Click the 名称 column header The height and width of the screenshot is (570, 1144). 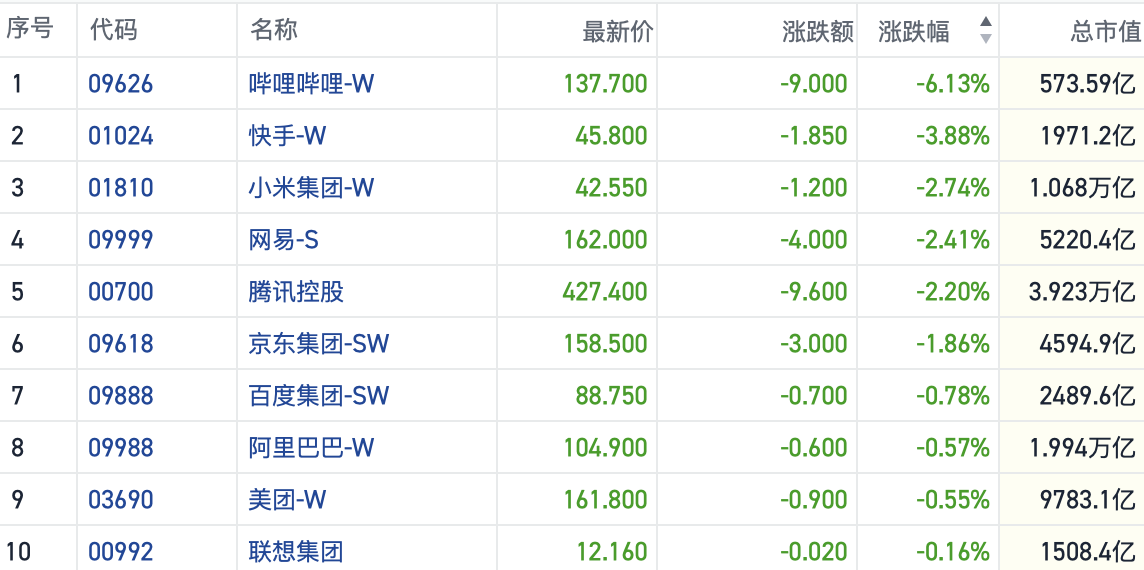tap(274, 30)
